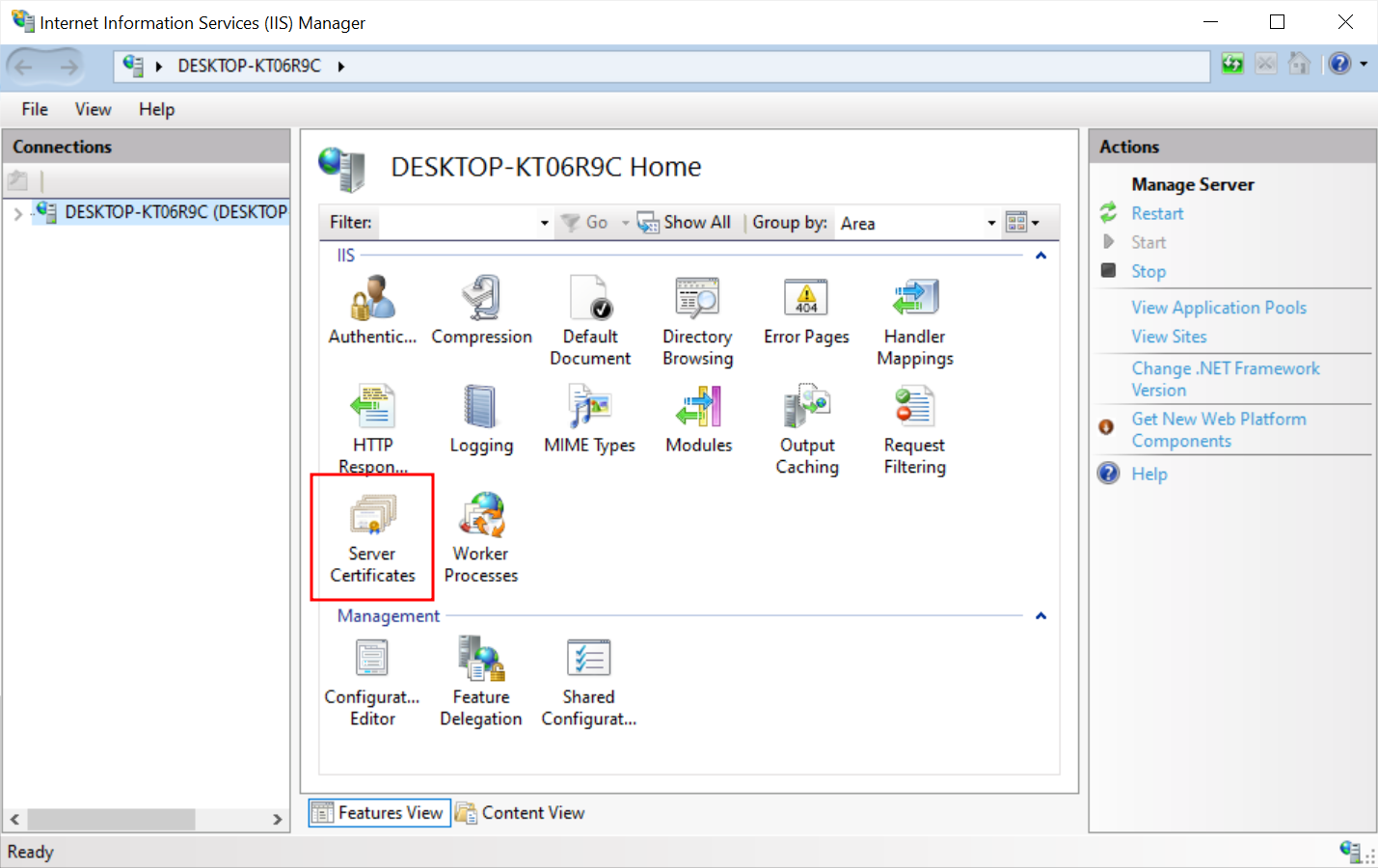Click the Forward navigation arrow
1378x868 pixels.
(68, 67)
